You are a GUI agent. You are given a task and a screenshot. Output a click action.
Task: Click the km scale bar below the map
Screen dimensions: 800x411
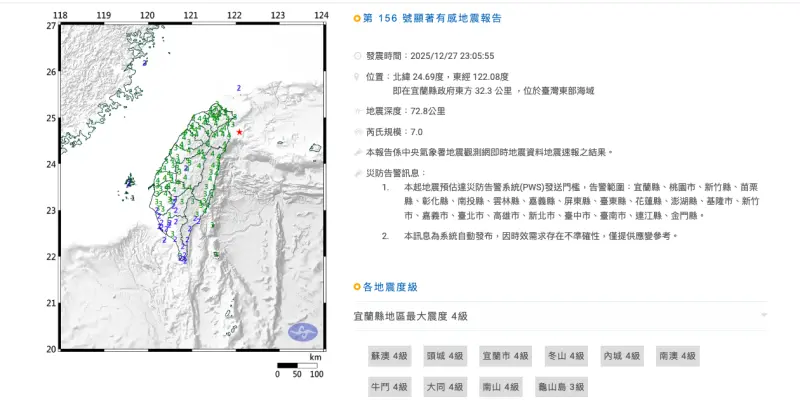(x=296, y=364)
